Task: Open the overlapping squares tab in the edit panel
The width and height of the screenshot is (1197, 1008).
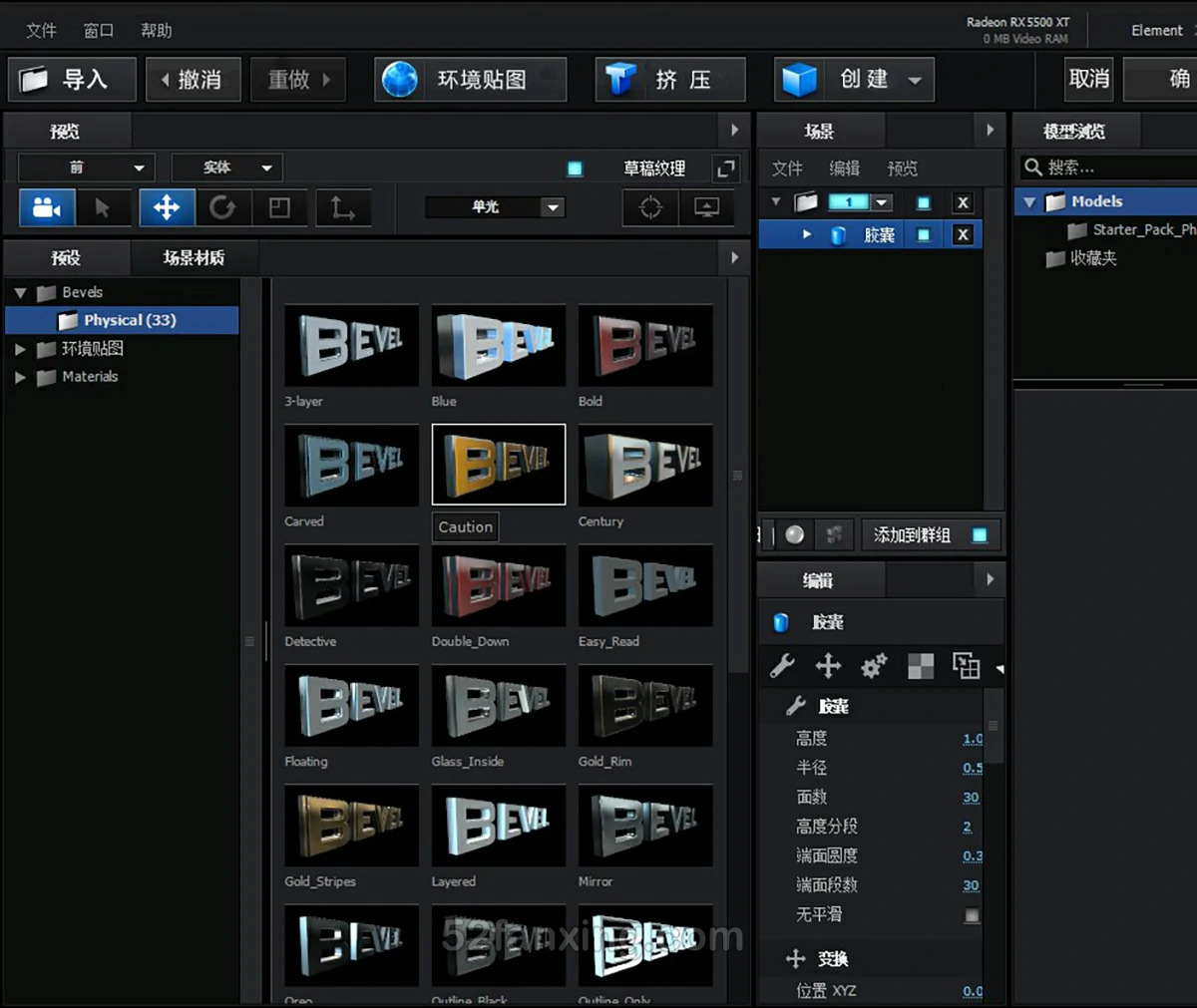Action: point(966,665)
